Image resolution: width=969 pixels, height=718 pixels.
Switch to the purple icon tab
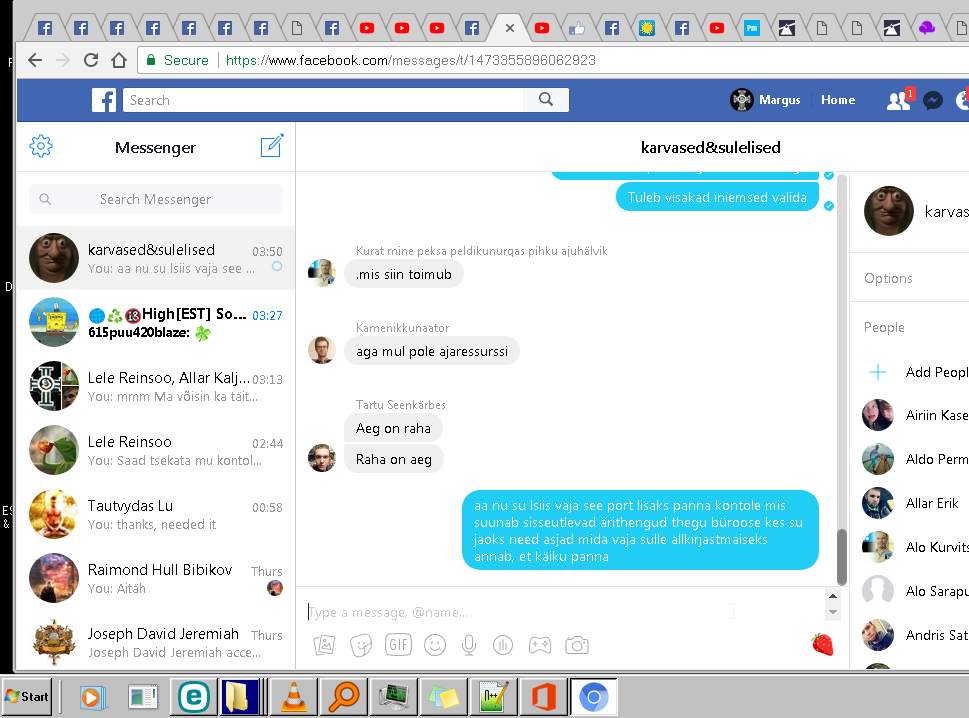(x=926, y=28)
